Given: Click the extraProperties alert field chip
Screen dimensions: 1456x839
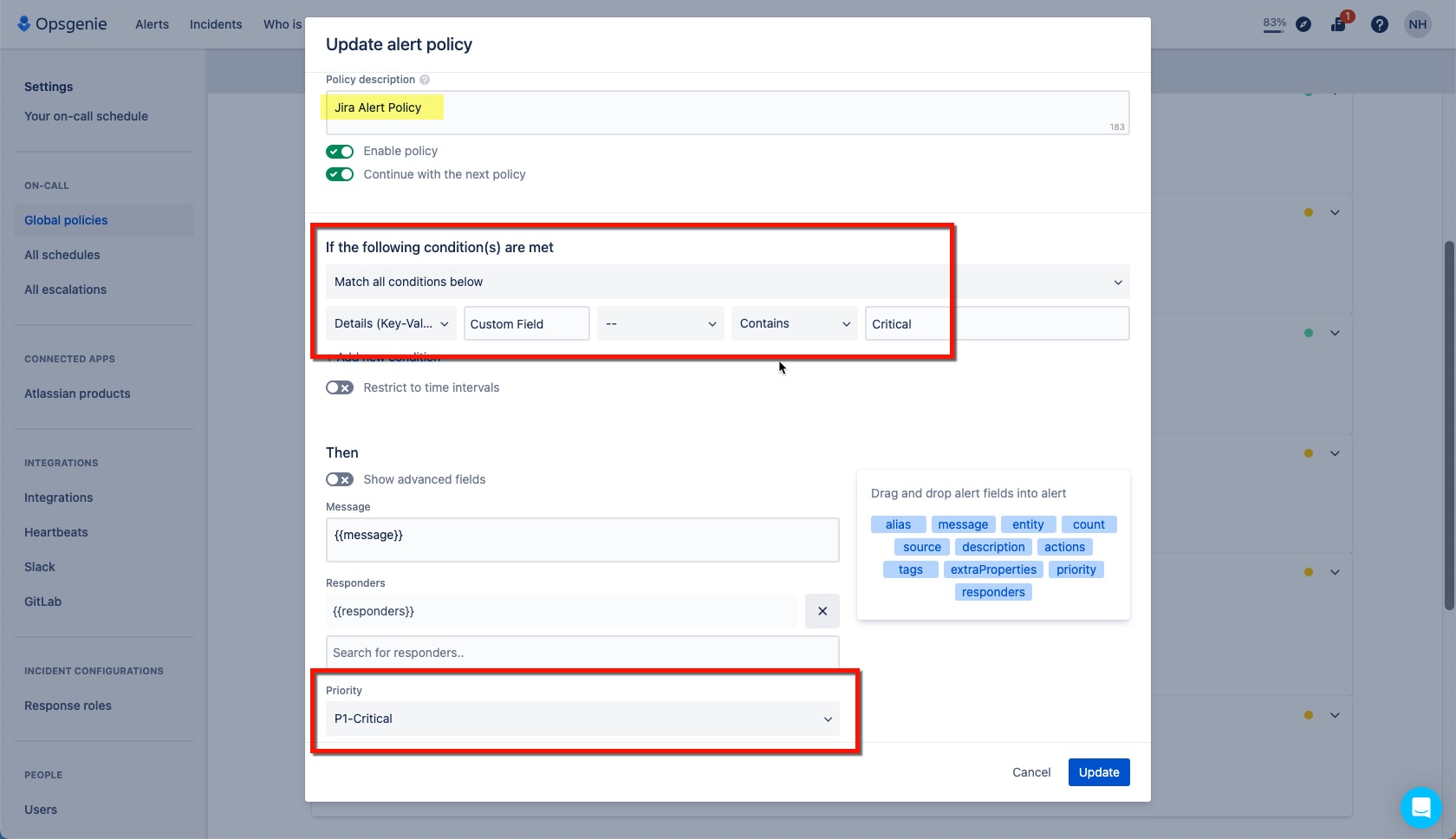Looking at the screenshot, I should [992, 569].
